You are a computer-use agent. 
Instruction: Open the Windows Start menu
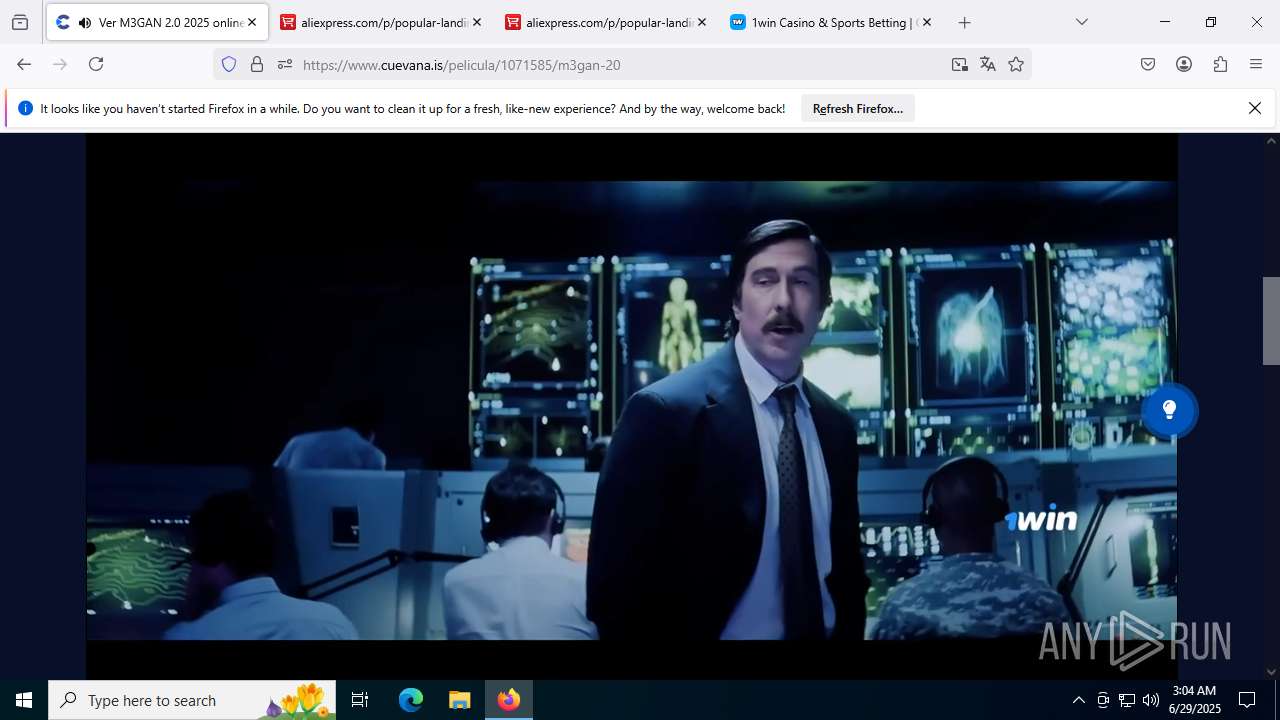point(24,700)
